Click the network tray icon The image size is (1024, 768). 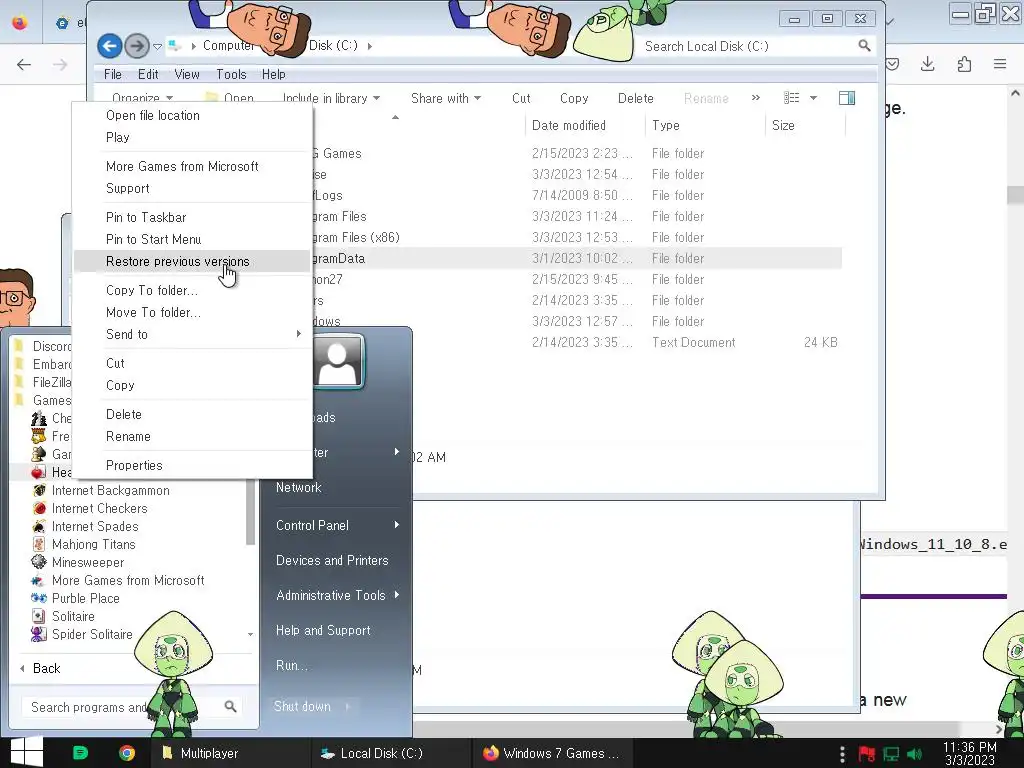891,754
